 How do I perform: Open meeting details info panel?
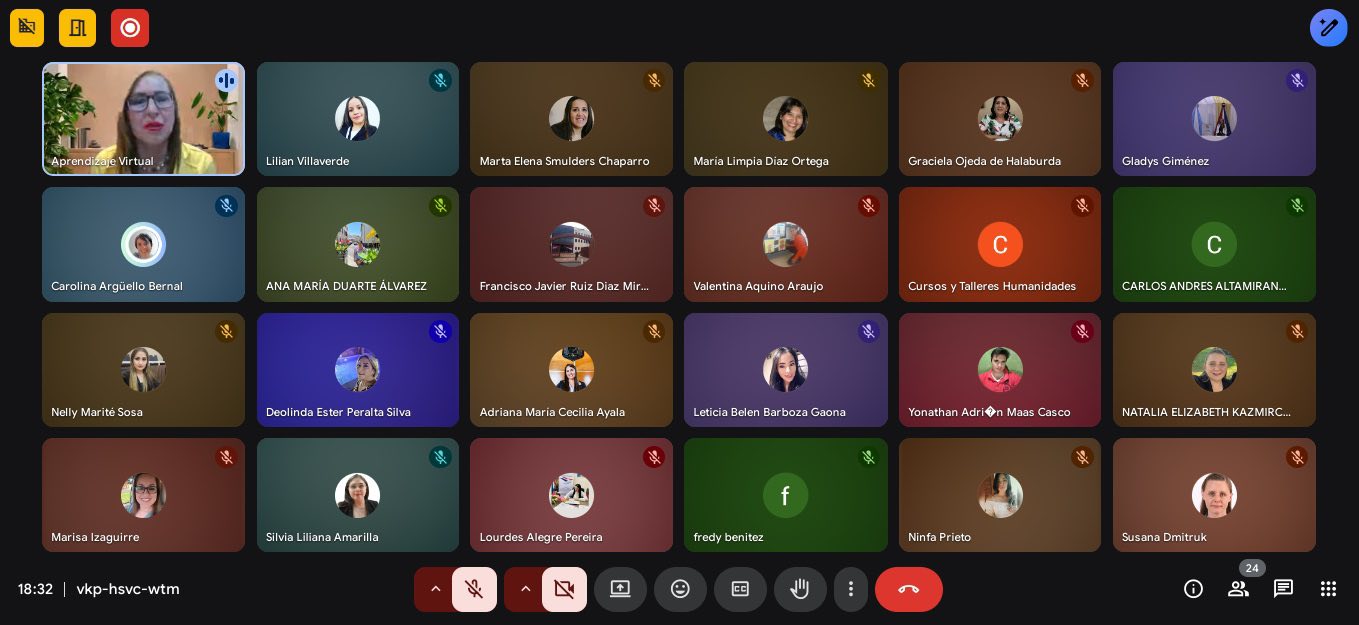(1193, 589)
